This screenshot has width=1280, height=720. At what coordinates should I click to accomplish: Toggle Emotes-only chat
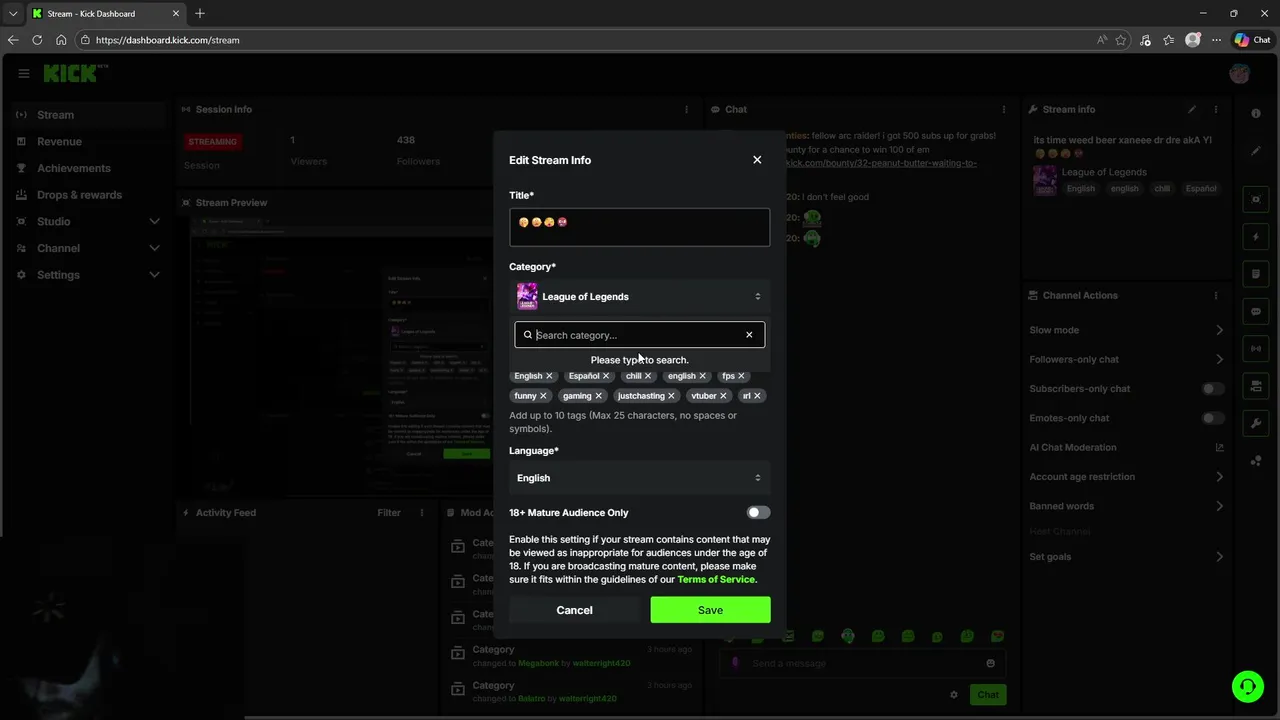1212,418
